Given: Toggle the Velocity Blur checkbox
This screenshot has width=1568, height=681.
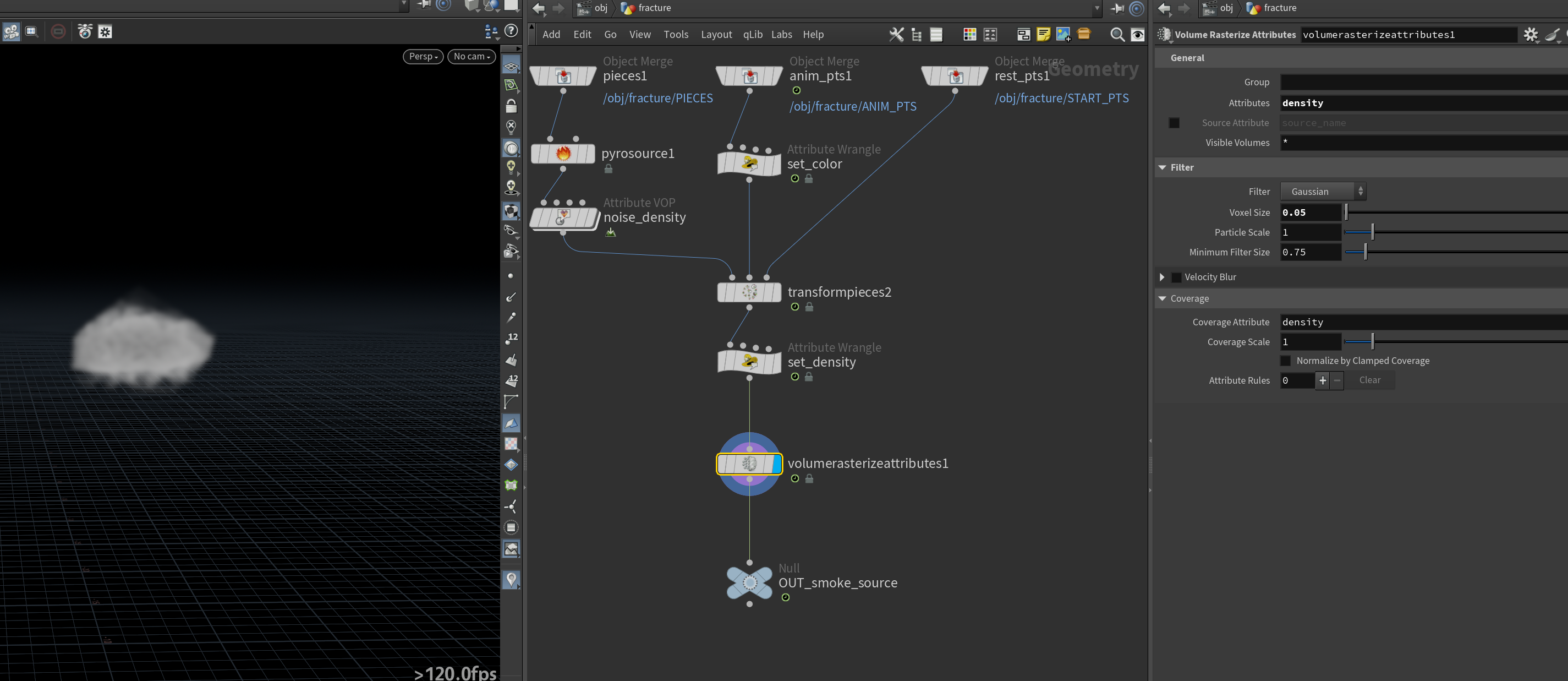Looking at the screenshot, I should [1177, 277].
